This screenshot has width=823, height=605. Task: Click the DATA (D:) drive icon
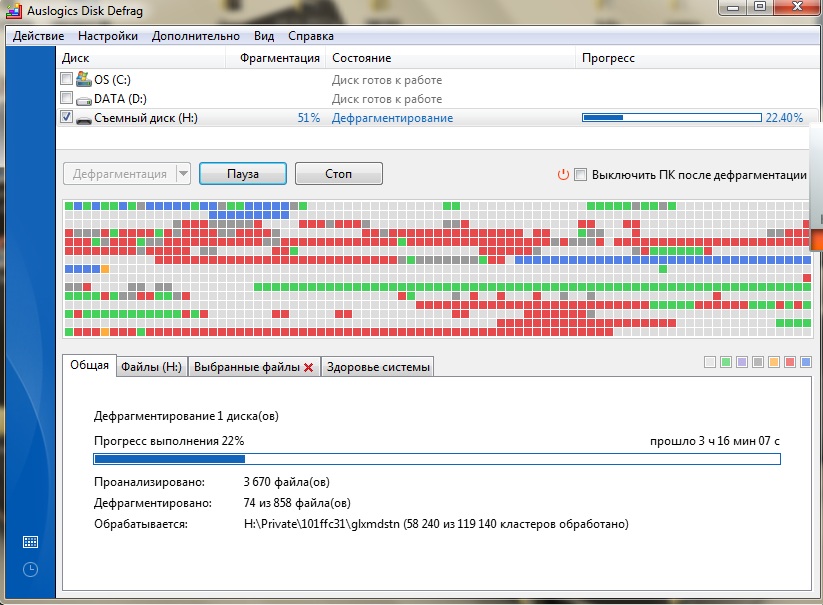click(84, 99)
